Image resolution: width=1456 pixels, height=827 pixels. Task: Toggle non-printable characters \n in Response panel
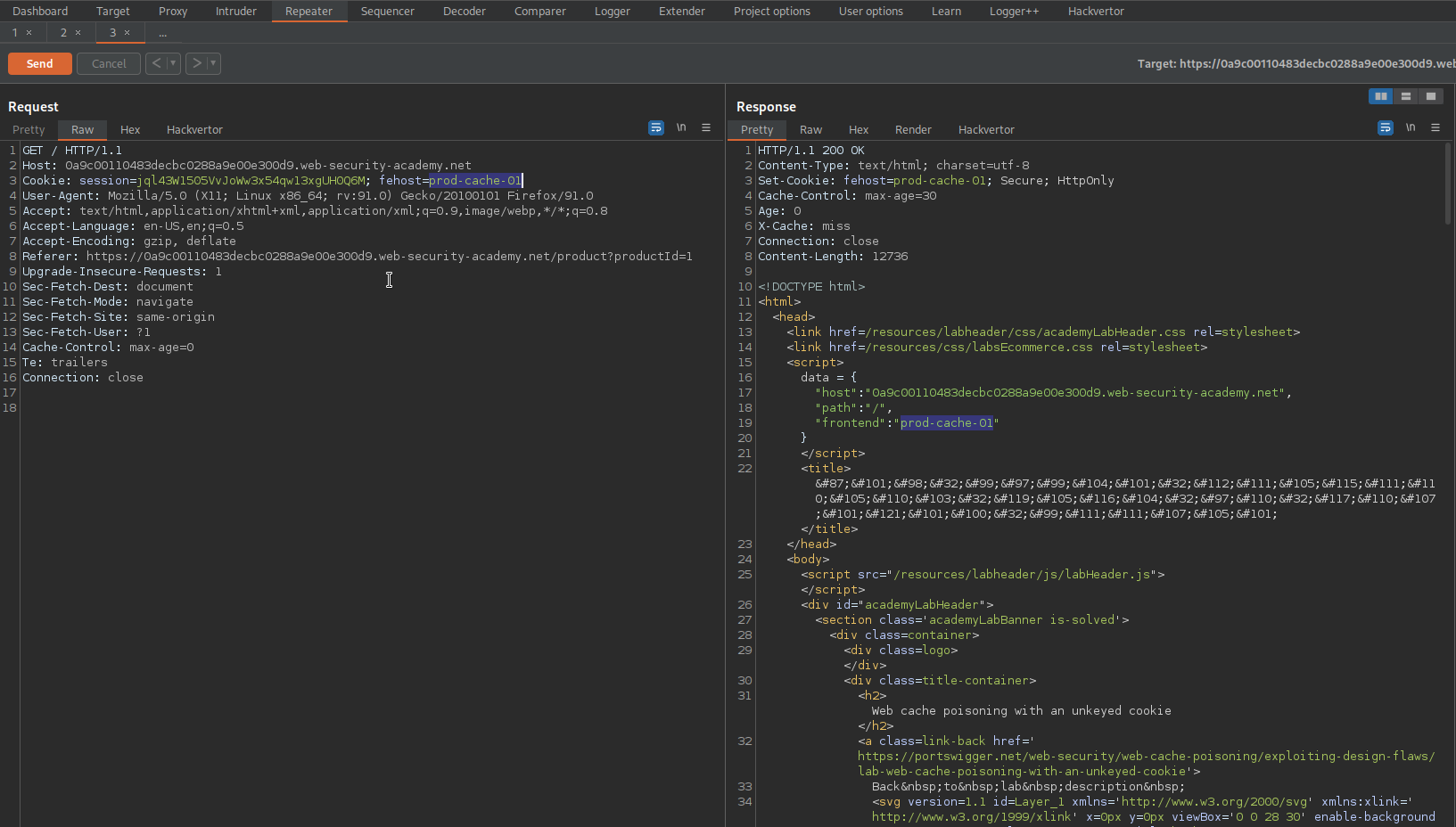click(x=1411, y=127)
